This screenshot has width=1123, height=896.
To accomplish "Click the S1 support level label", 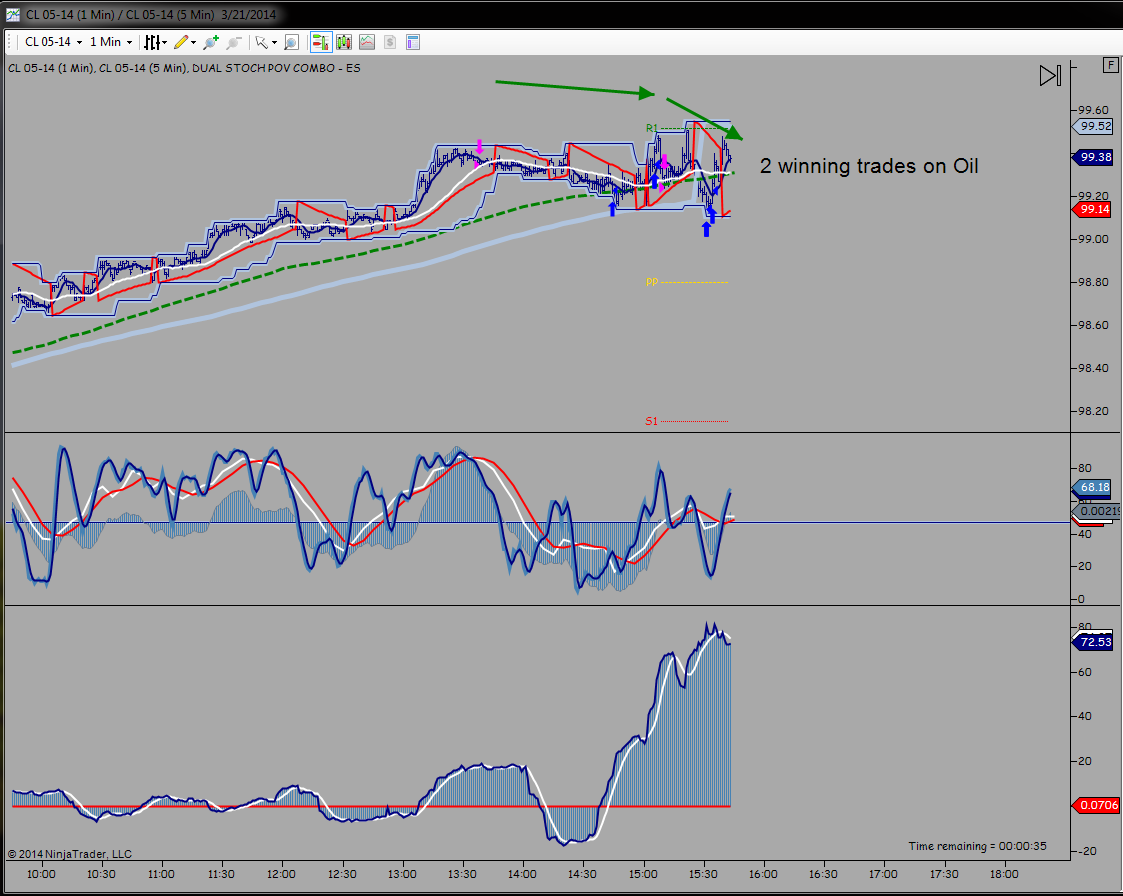I will click(651, 421).
